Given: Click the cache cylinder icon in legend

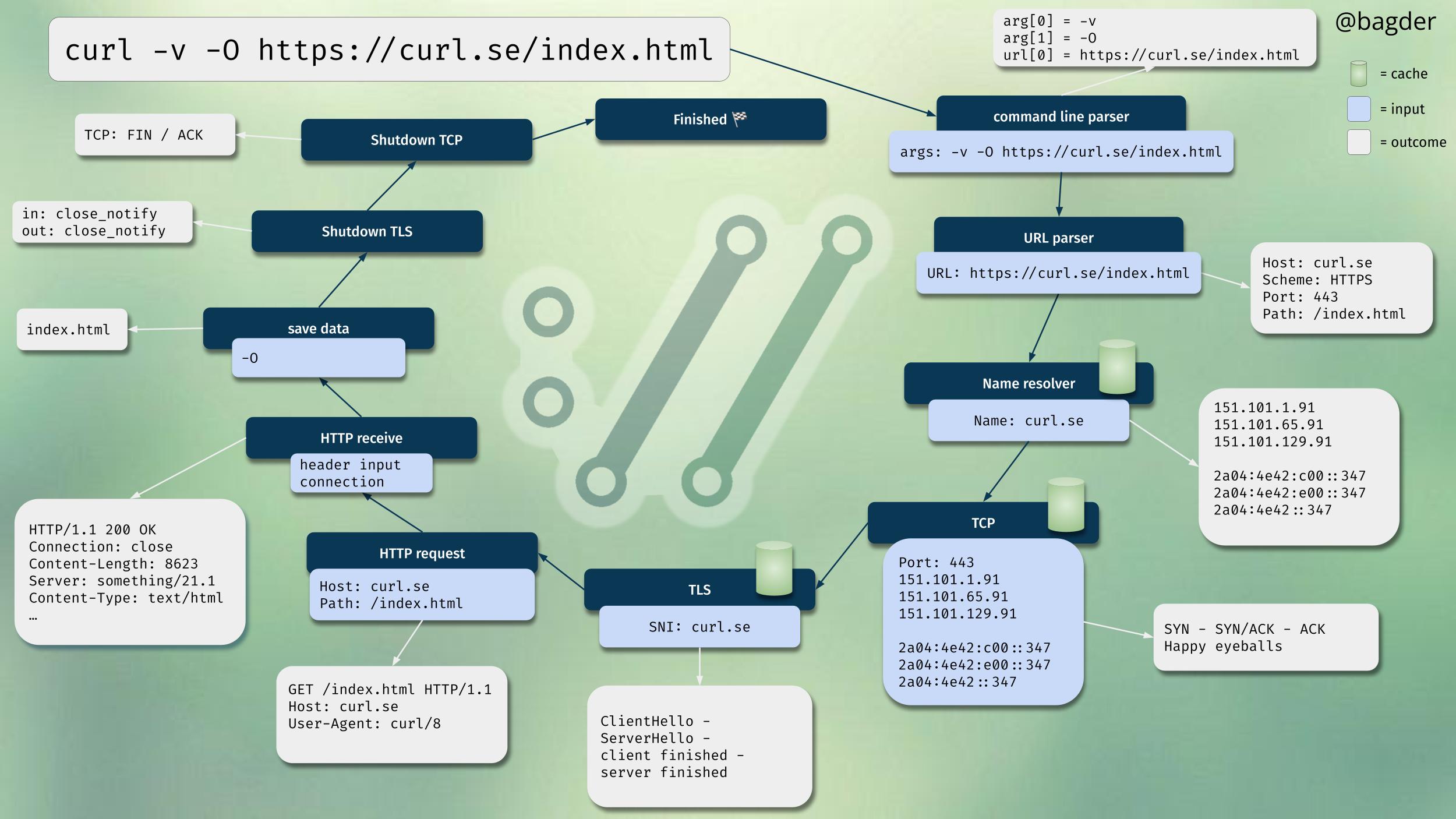Looking at the screenshot, I should pyautogui.click(x=1358, y=74).
